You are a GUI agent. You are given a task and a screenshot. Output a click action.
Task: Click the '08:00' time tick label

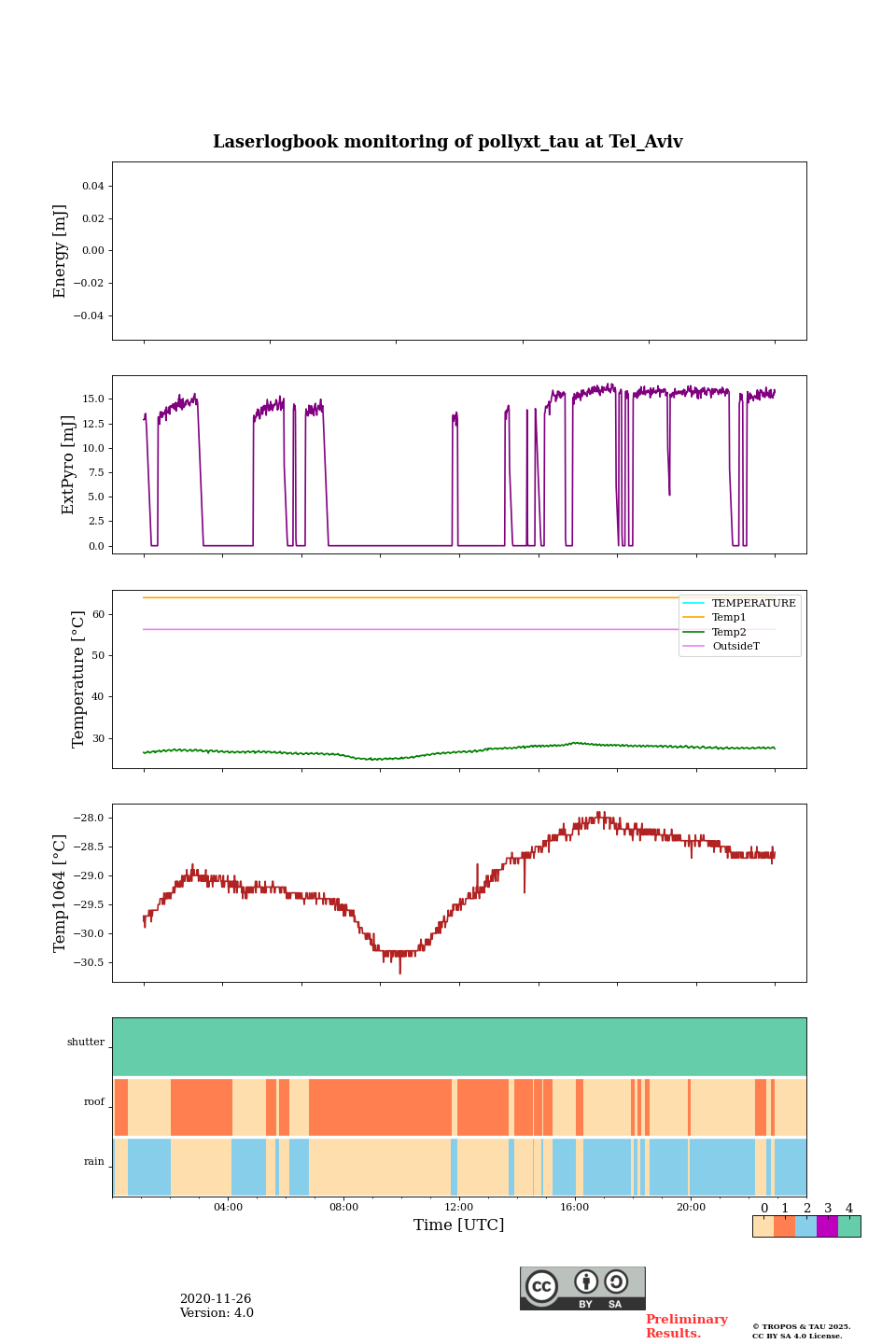tap(343, 1208)
